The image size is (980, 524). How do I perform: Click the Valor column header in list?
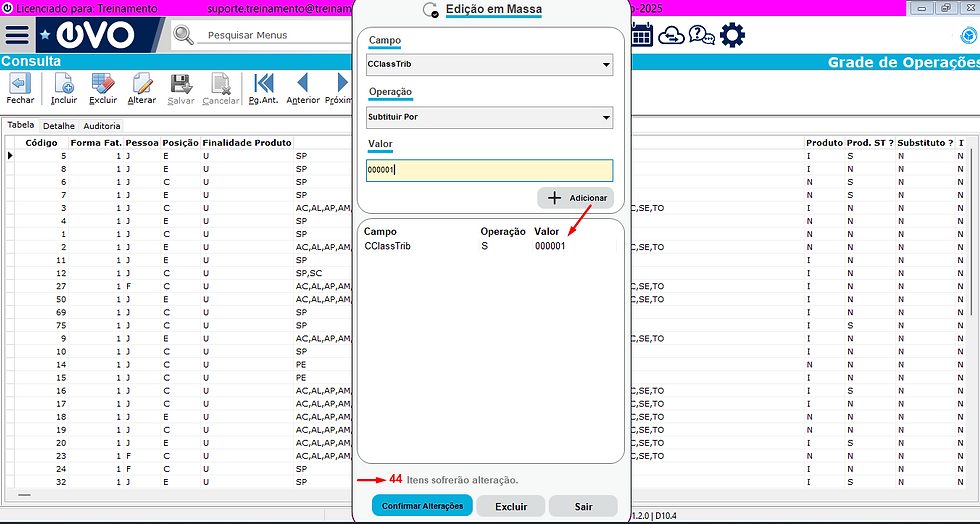[547, 232]
